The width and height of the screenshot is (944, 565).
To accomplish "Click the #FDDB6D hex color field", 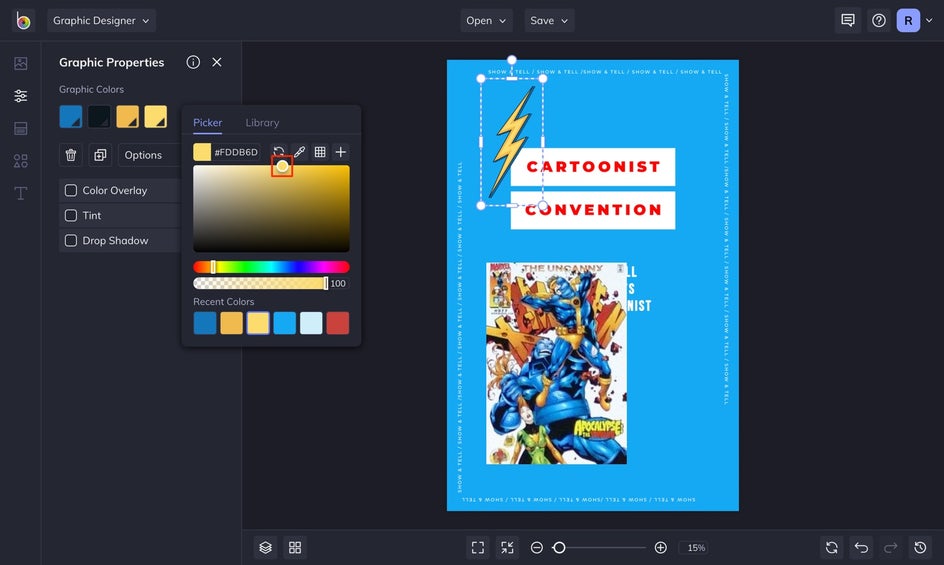I will coord(236,152).
